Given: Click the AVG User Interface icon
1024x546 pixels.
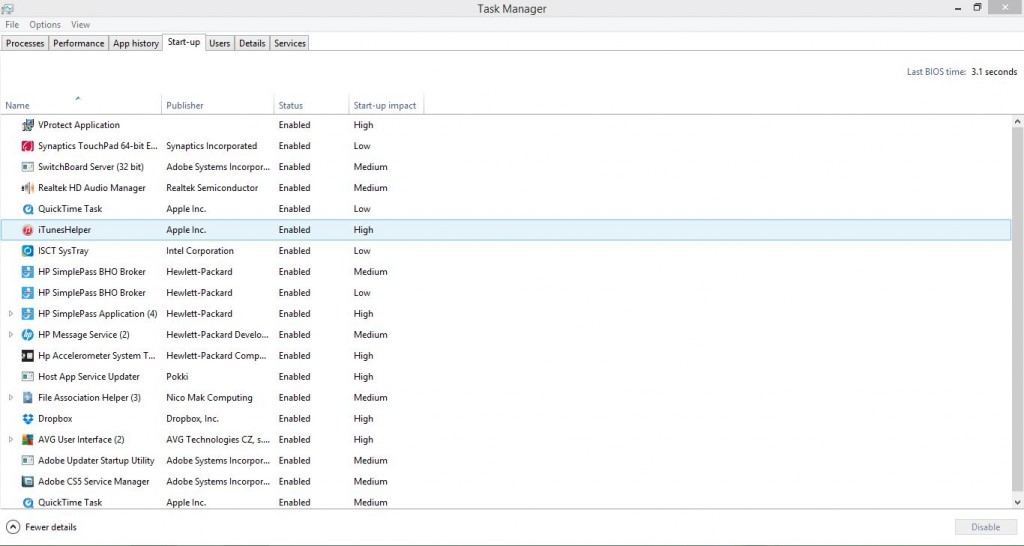Looking at the screenshot, I should click(27, 440).
